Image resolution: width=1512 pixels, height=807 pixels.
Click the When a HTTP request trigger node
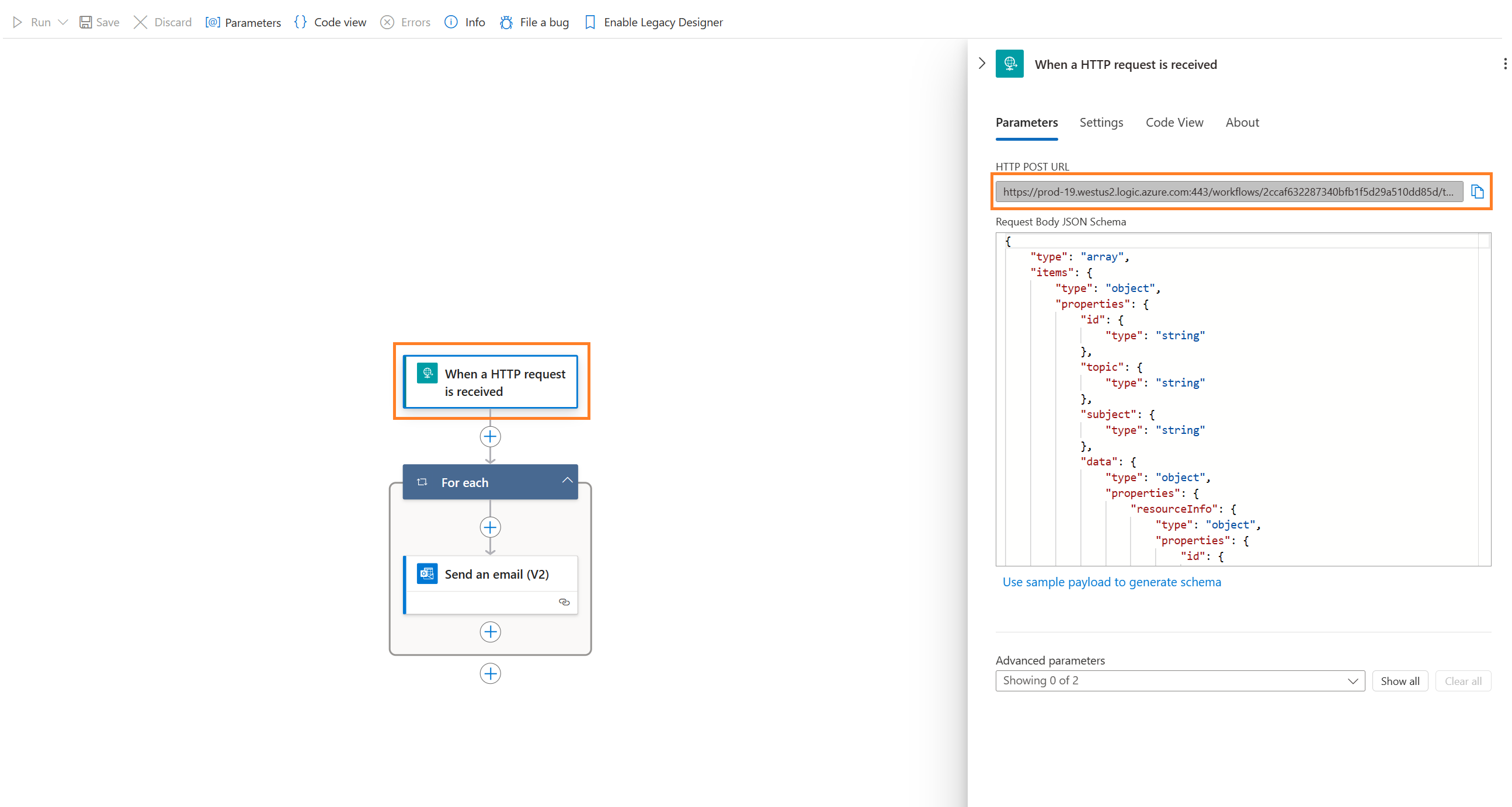[x=491, y=382]
